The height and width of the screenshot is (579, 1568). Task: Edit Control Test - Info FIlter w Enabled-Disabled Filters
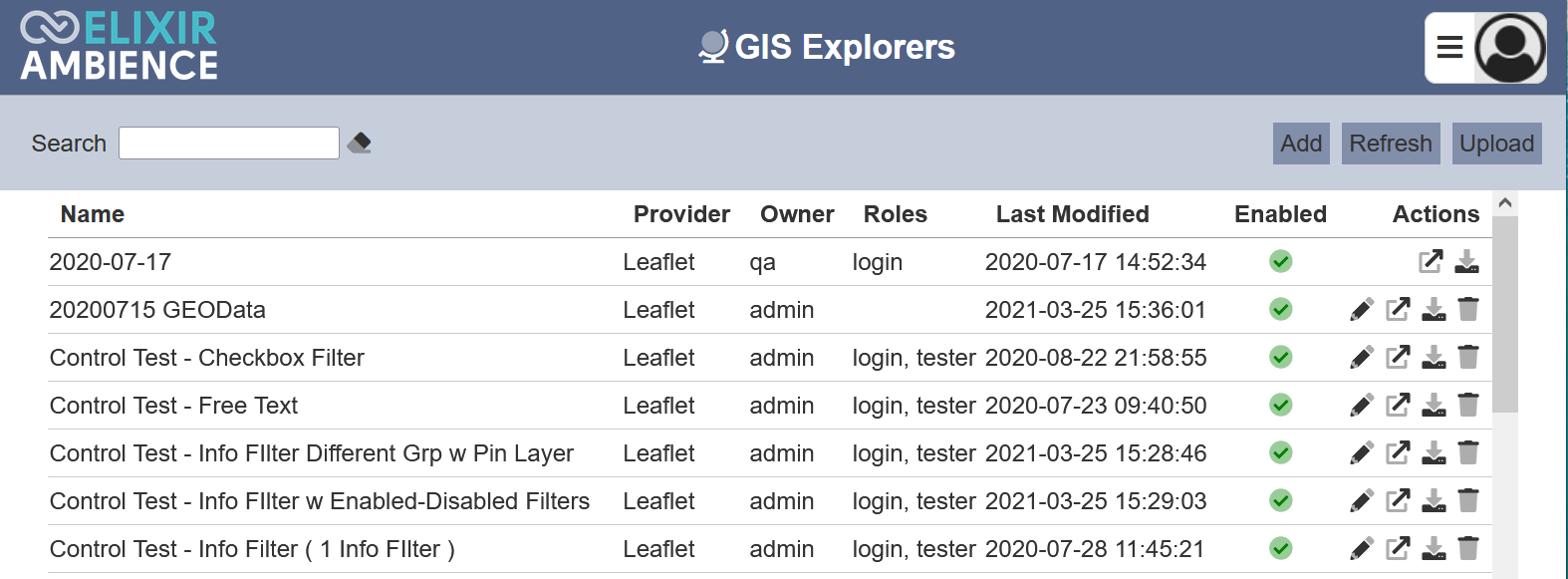coord(1362,501)
